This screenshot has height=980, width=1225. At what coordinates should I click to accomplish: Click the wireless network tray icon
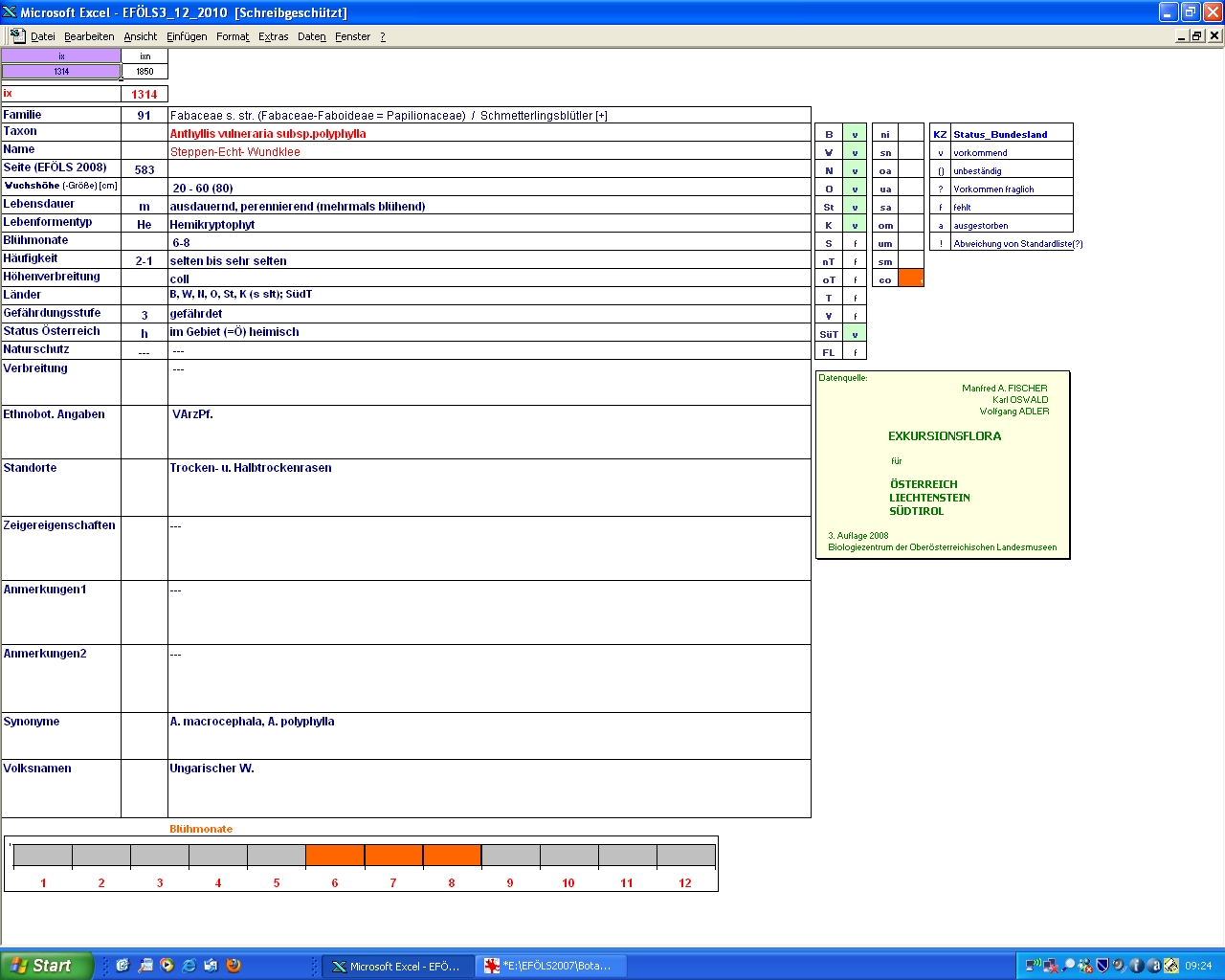tap(1034, 966)
